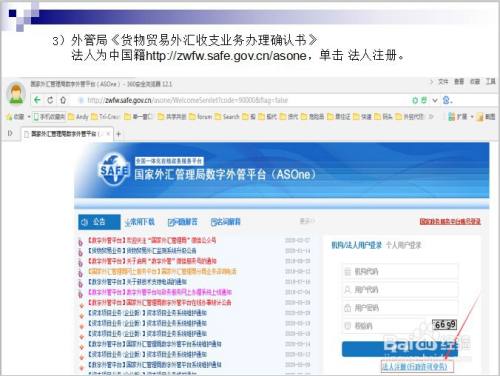Close the current browser tab
Viewport: 500px width, 376px height.
tap(108, 134)
